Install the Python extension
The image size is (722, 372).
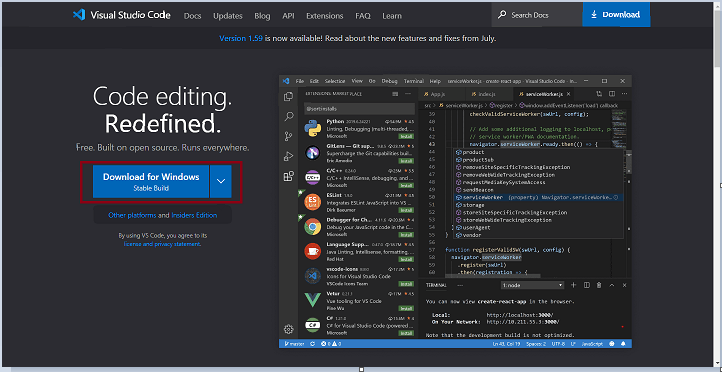pos(406,136)
